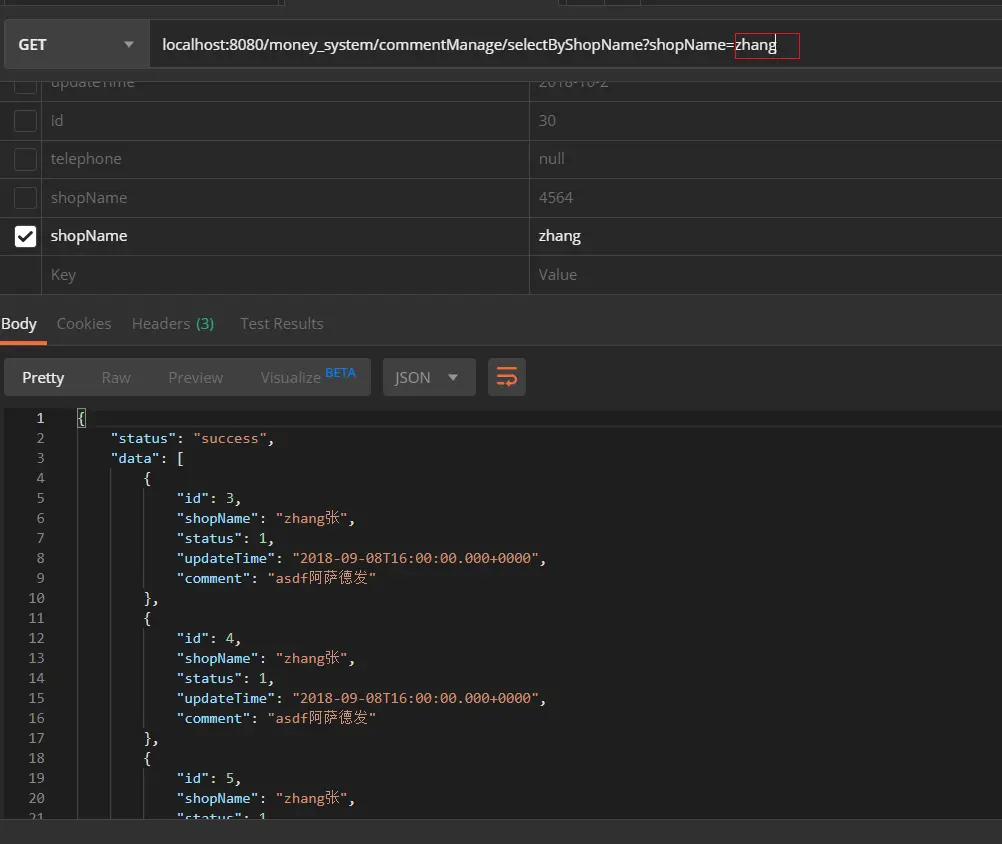1002x844 pixels.
Task: Open the Test Results tab
Action: (x=281, y=324)
